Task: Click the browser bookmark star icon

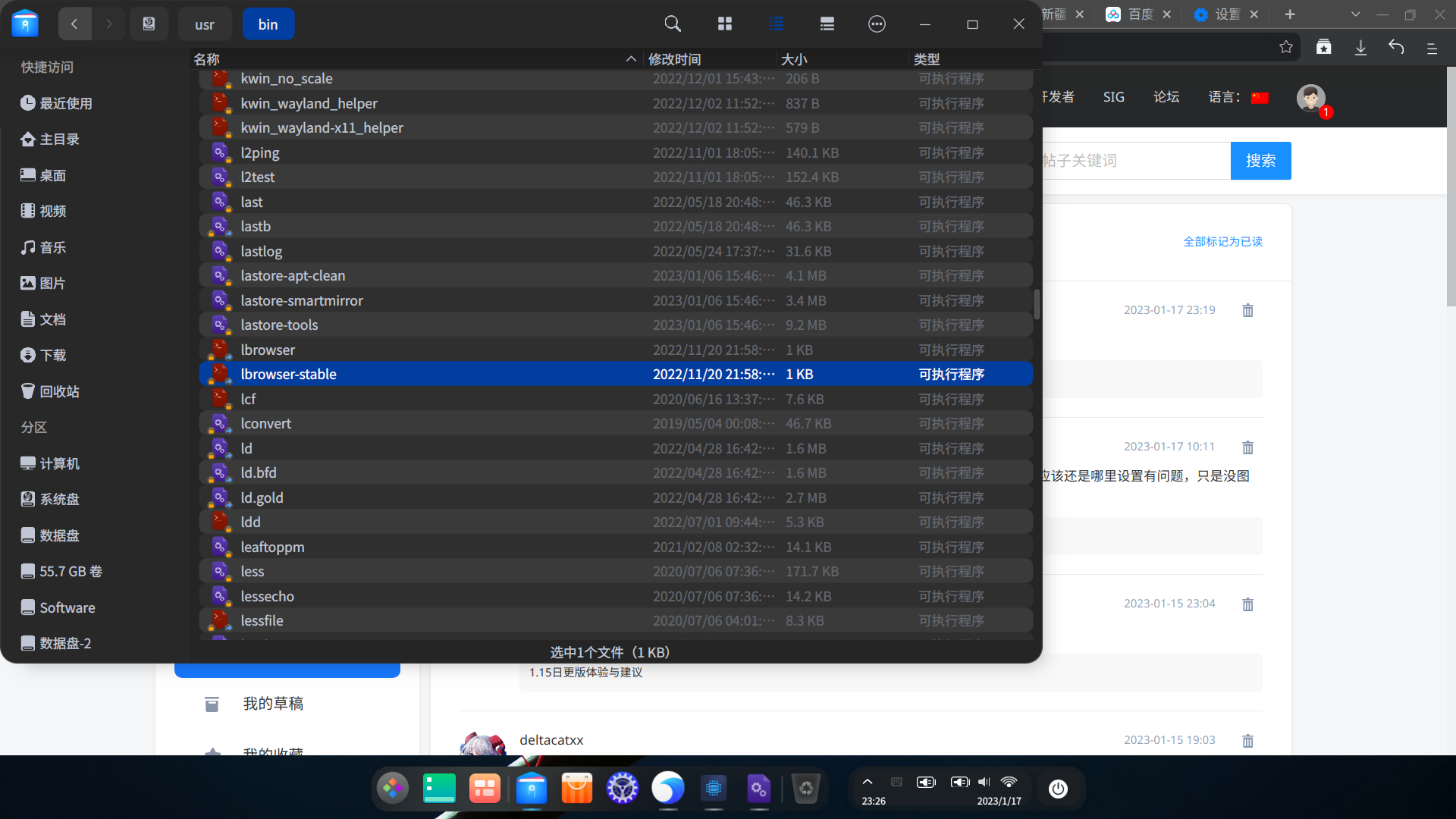Action: 1286,47
